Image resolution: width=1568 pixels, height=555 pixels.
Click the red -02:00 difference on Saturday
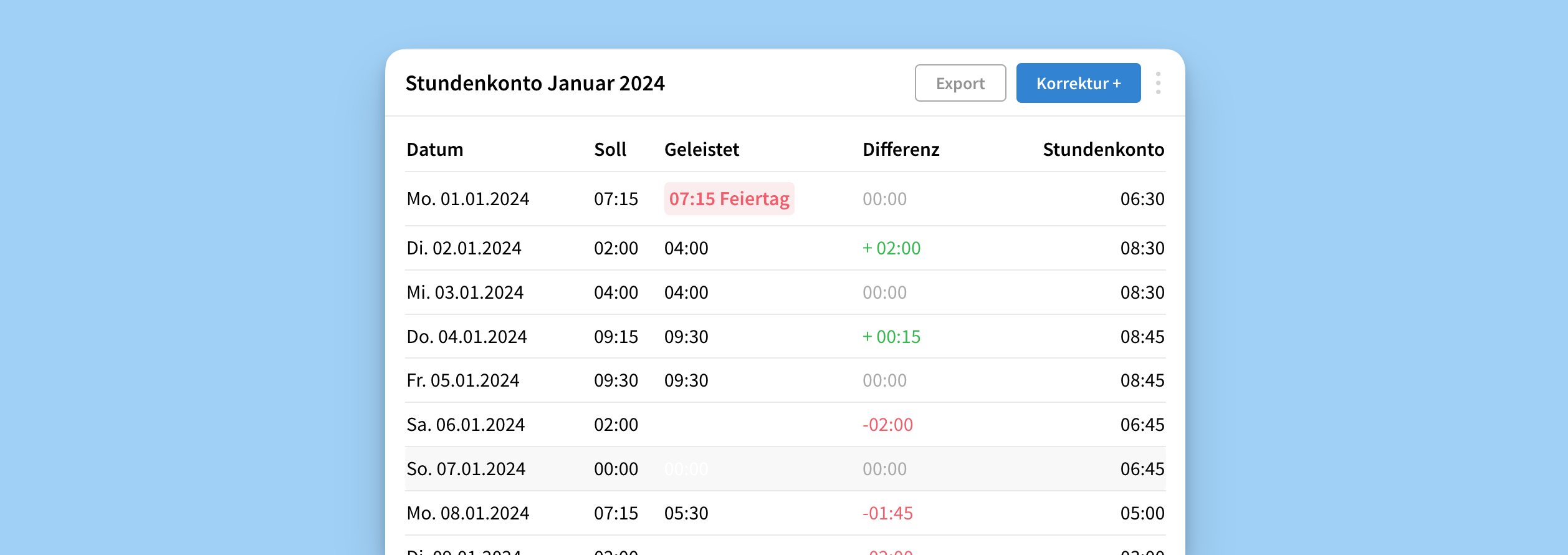point(887,425)
